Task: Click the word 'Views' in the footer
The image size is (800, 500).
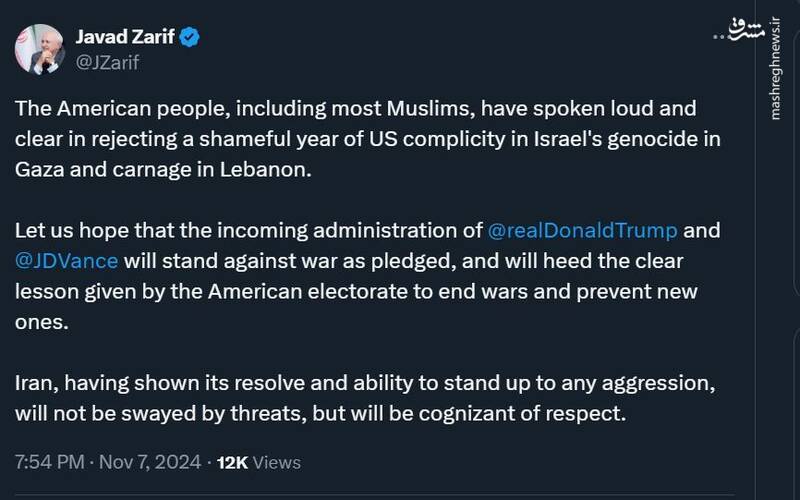Action: tap(276, 463)
